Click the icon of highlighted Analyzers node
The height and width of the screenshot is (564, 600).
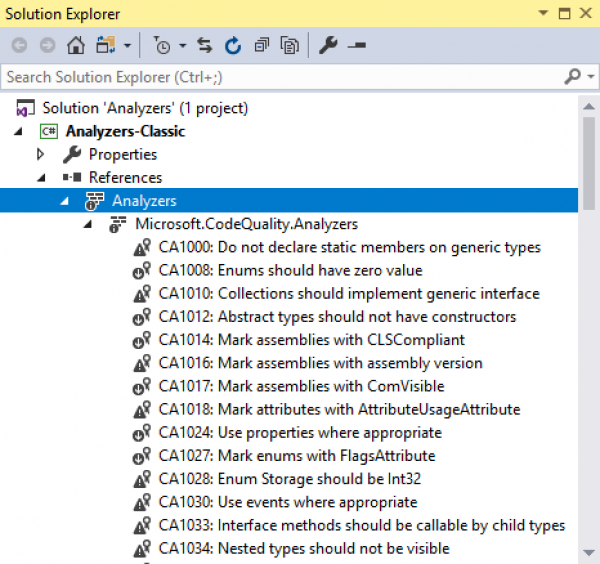[94, 201]
